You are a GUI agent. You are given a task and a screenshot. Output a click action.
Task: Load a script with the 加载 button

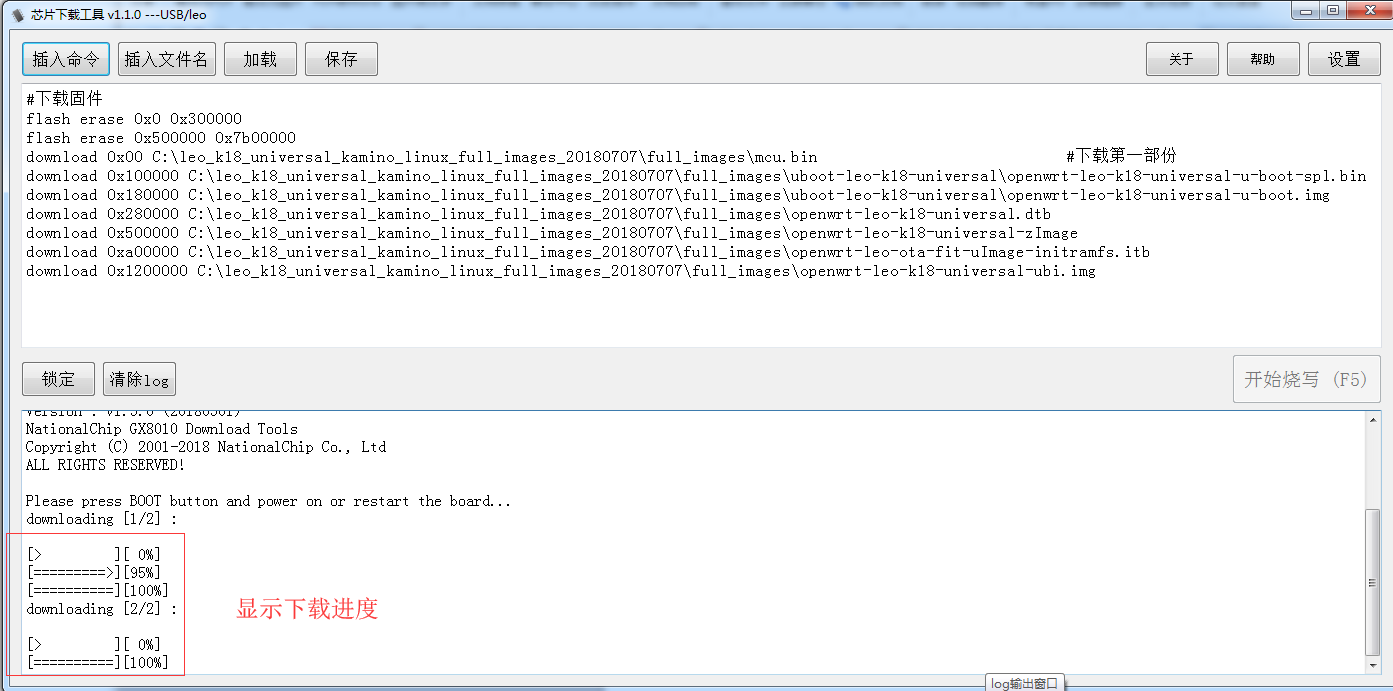click(x=260, y=59)
